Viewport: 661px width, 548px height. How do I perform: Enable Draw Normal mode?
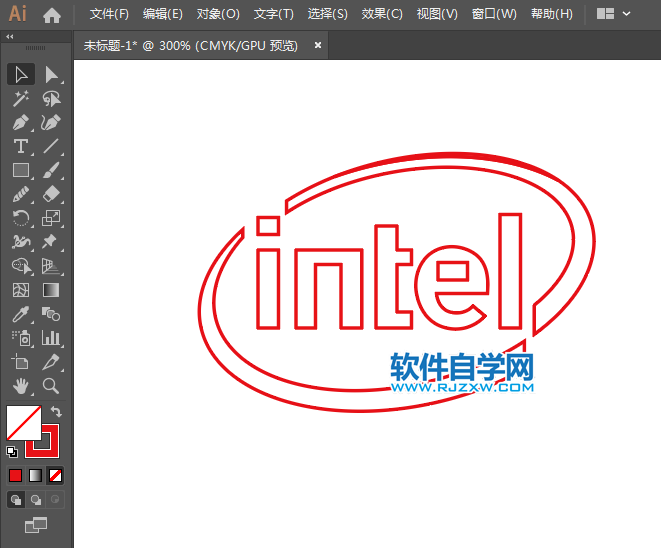(x=16, y=500)
